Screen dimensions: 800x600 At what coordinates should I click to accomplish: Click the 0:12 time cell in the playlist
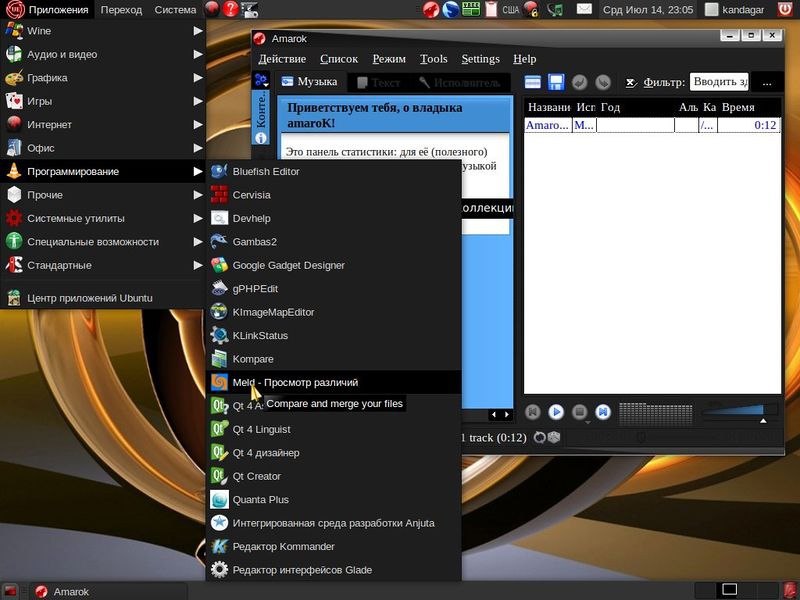(x=749, y=125)
